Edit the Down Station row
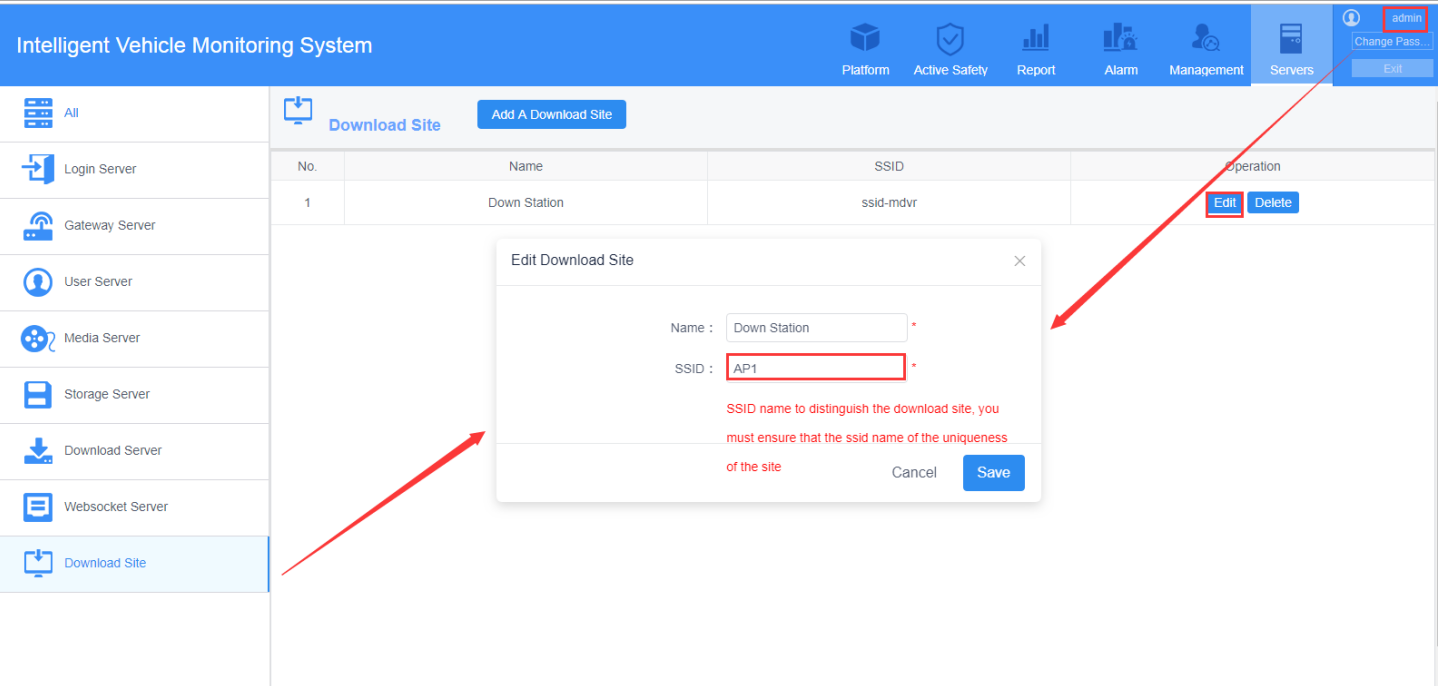This screenshot has width=1438, height=686. (x=1224, y=203)
